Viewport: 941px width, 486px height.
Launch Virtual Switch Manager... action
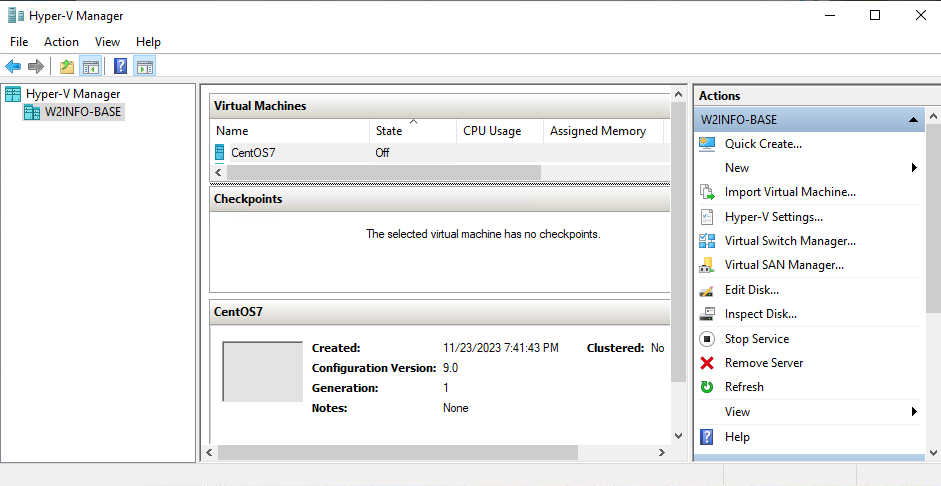click(790, 241)
